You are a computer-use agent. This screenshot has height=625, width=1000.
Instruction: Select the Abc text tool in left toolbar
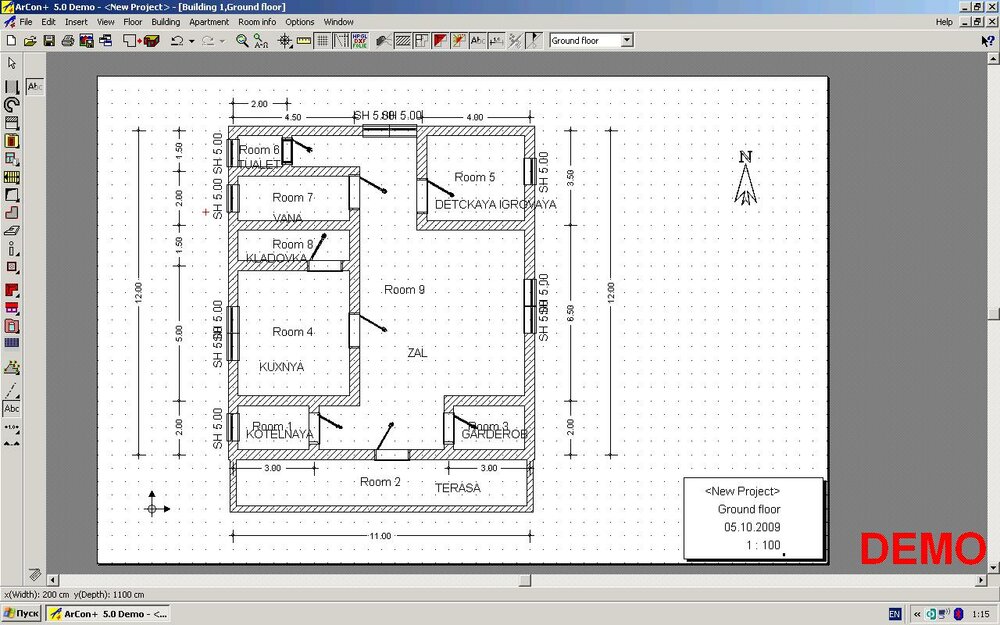(11, 408)
